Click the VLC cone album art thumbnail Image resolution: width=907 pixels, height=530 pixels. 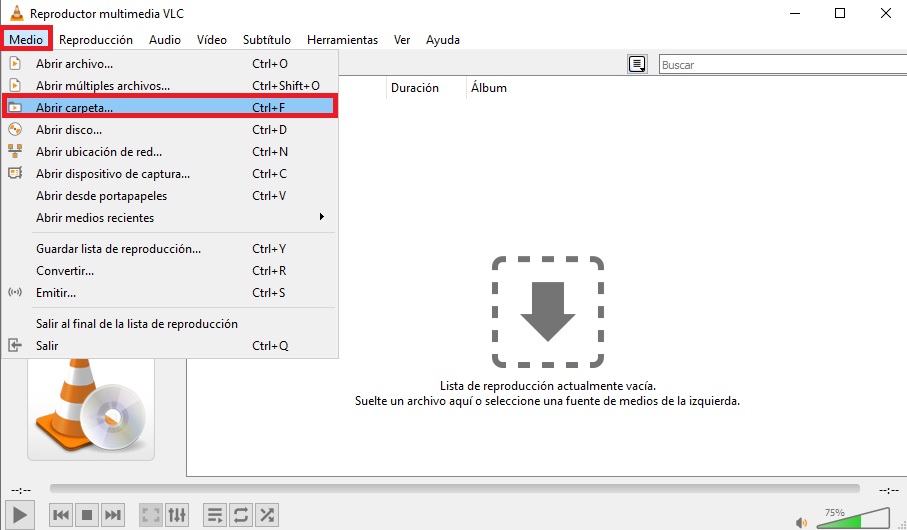tap(91, 408)
